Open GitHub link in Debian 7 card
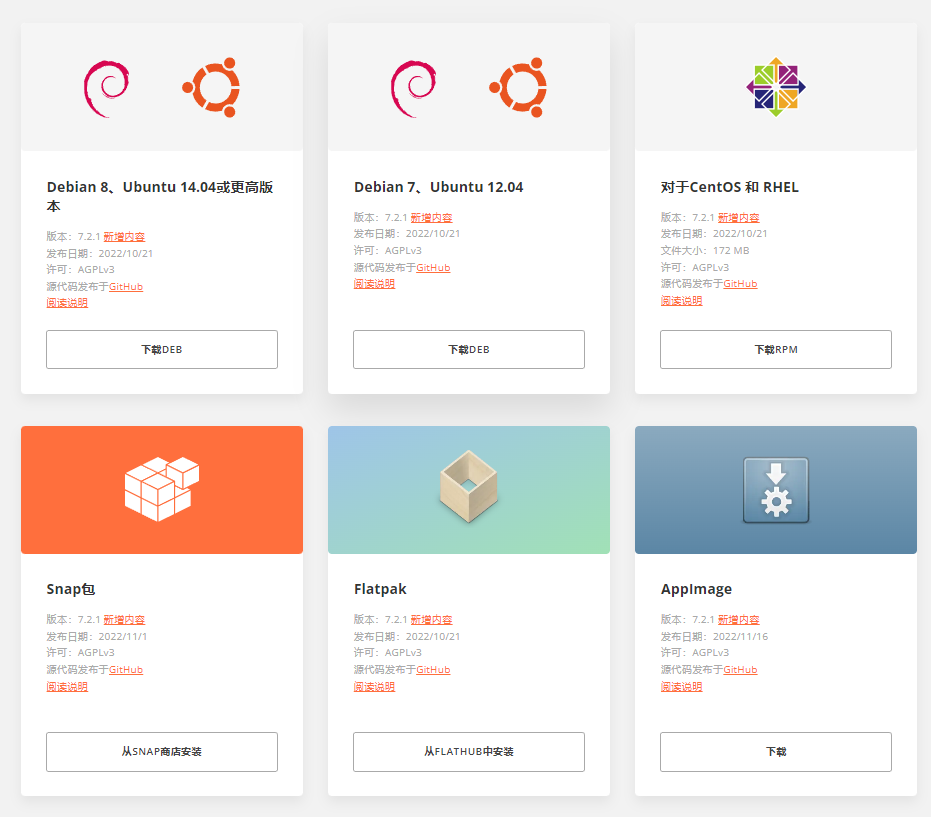931x817 pixels. pyautogui.click(x=433, y=267)
